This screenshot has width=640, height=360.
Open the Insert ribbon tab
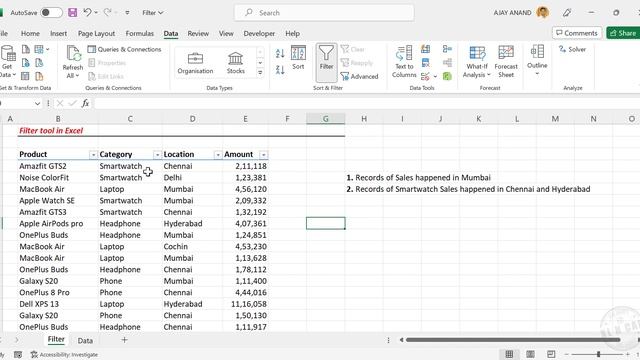[x=58, y=33]
